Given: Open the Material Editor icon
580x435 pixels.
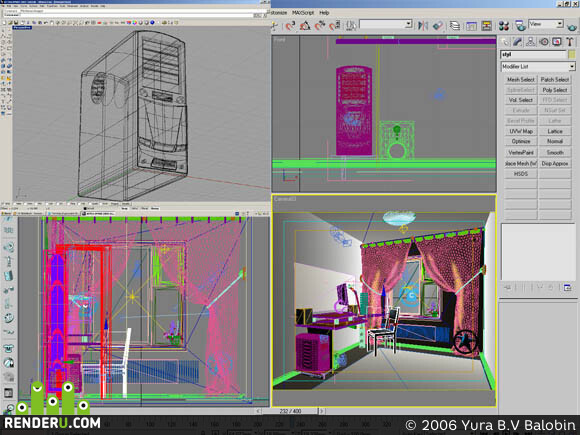Looking at the screenshot, I should pyautogui.click(x=503, y=26).
